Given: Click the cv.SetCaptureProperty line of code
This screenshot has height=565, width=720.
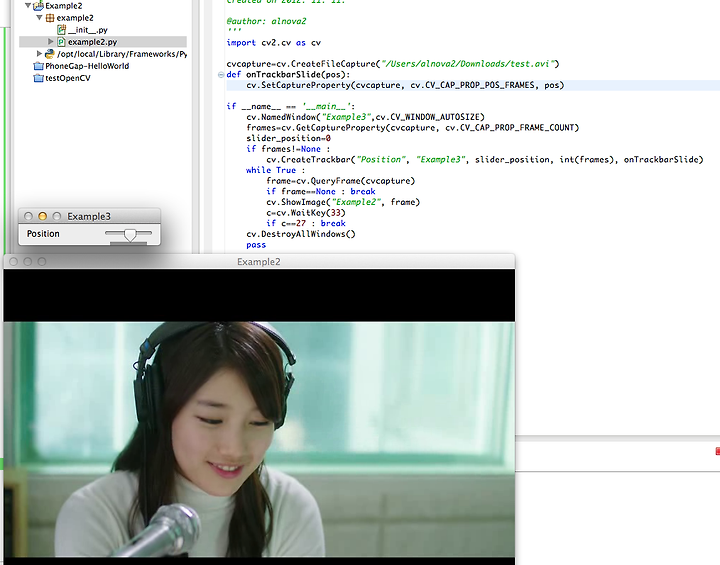Looking at the screenshot, I should point(405,85).
